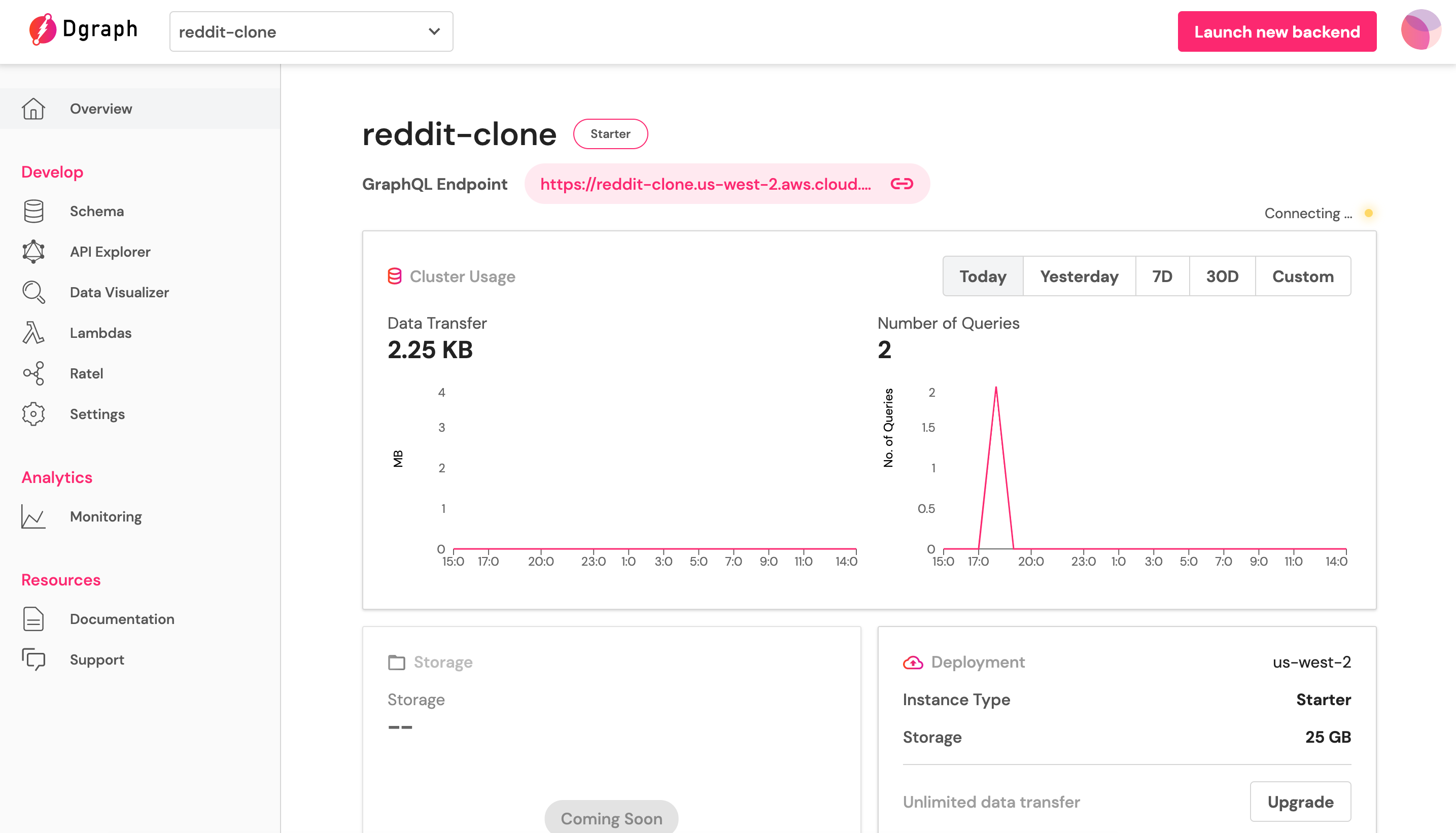Click the Dgraph logo
Screen dimensions: 1456x833
[84, 30]
